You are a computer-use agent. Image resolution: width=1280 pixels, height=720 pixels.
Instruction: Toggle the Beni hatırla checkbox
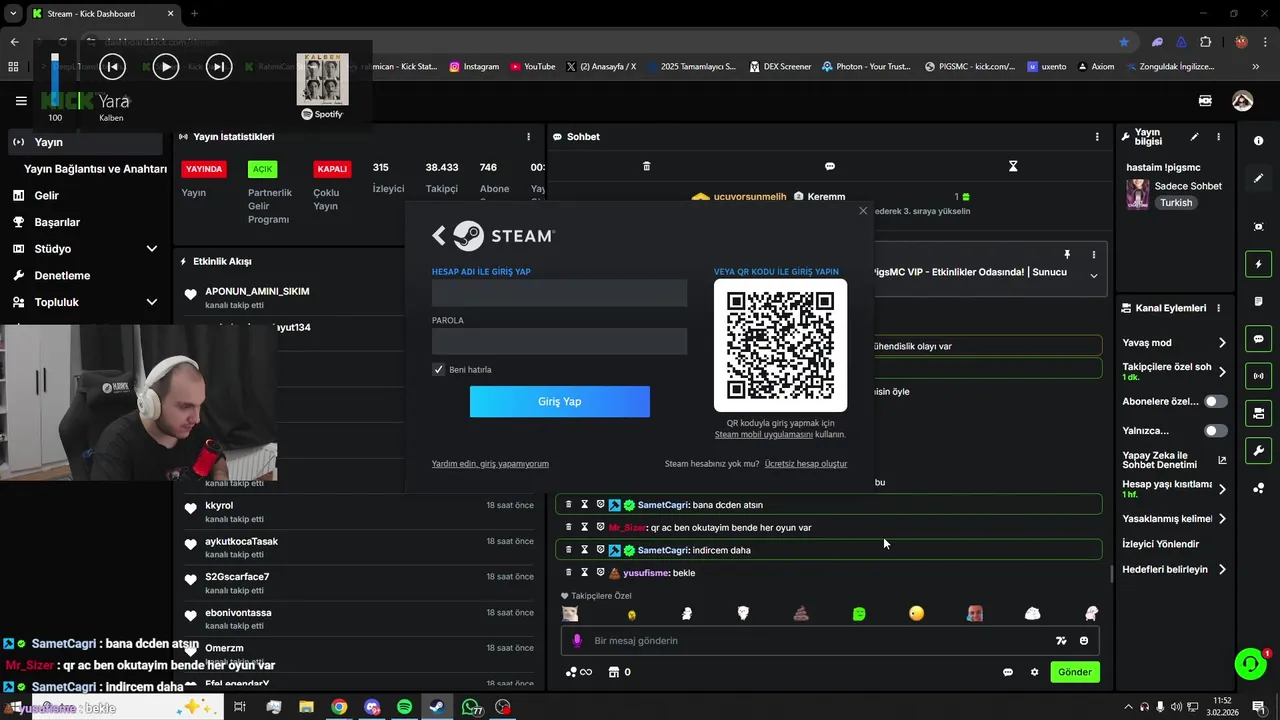click(438, 370)
